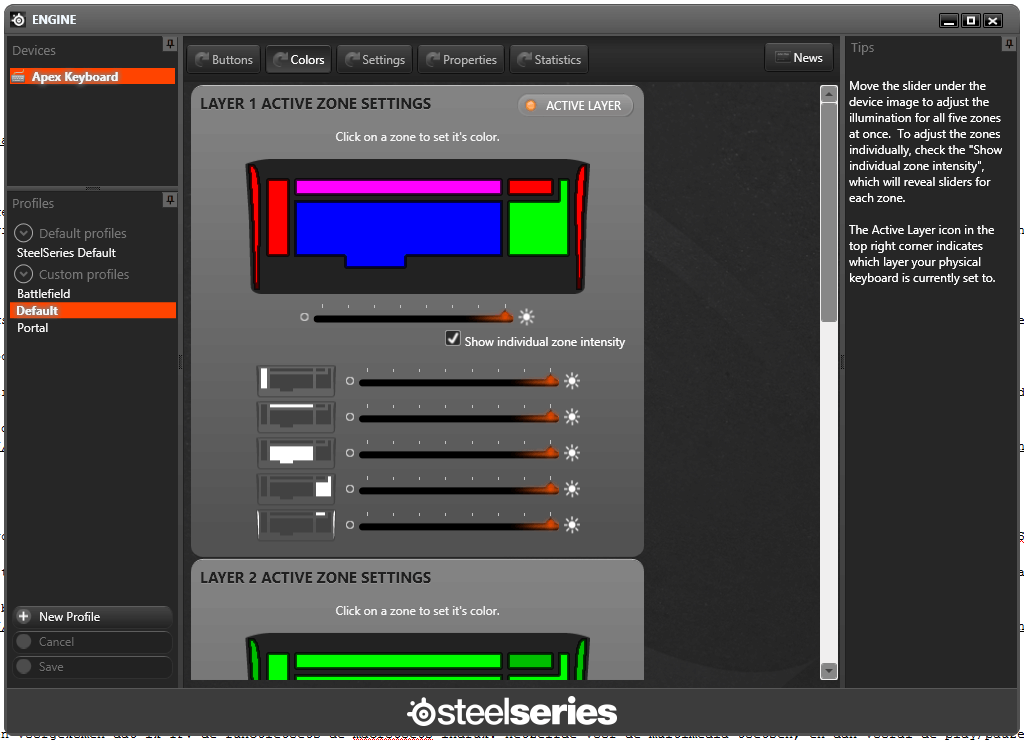The height and width of the screenshot is (740, 1024).
Task: Maximize the Engine window
Action: [971, 21]
